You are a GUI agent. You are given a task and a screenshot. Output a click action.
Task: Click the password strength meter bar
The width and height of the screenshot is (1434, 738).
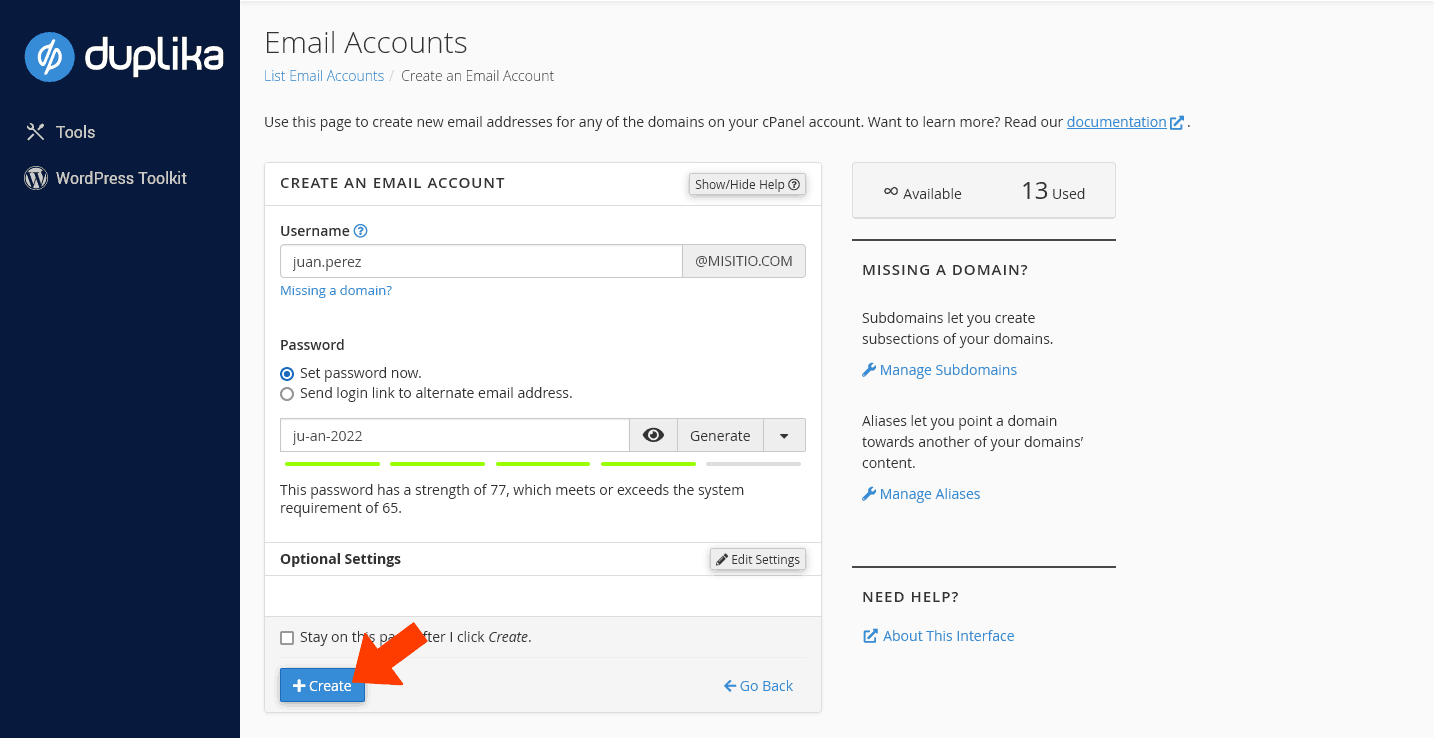[x=542, y=464]
